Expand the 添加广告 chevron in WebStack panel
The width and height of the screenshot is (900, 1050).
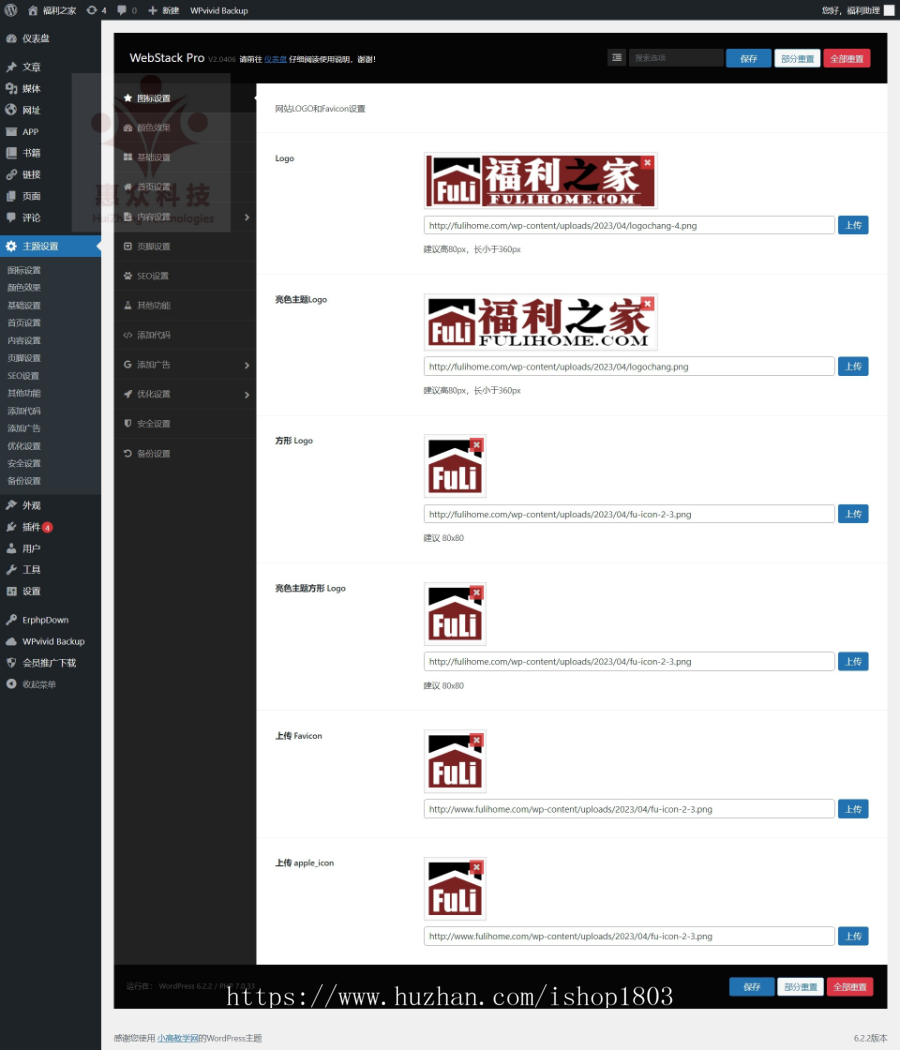[246, 365]
